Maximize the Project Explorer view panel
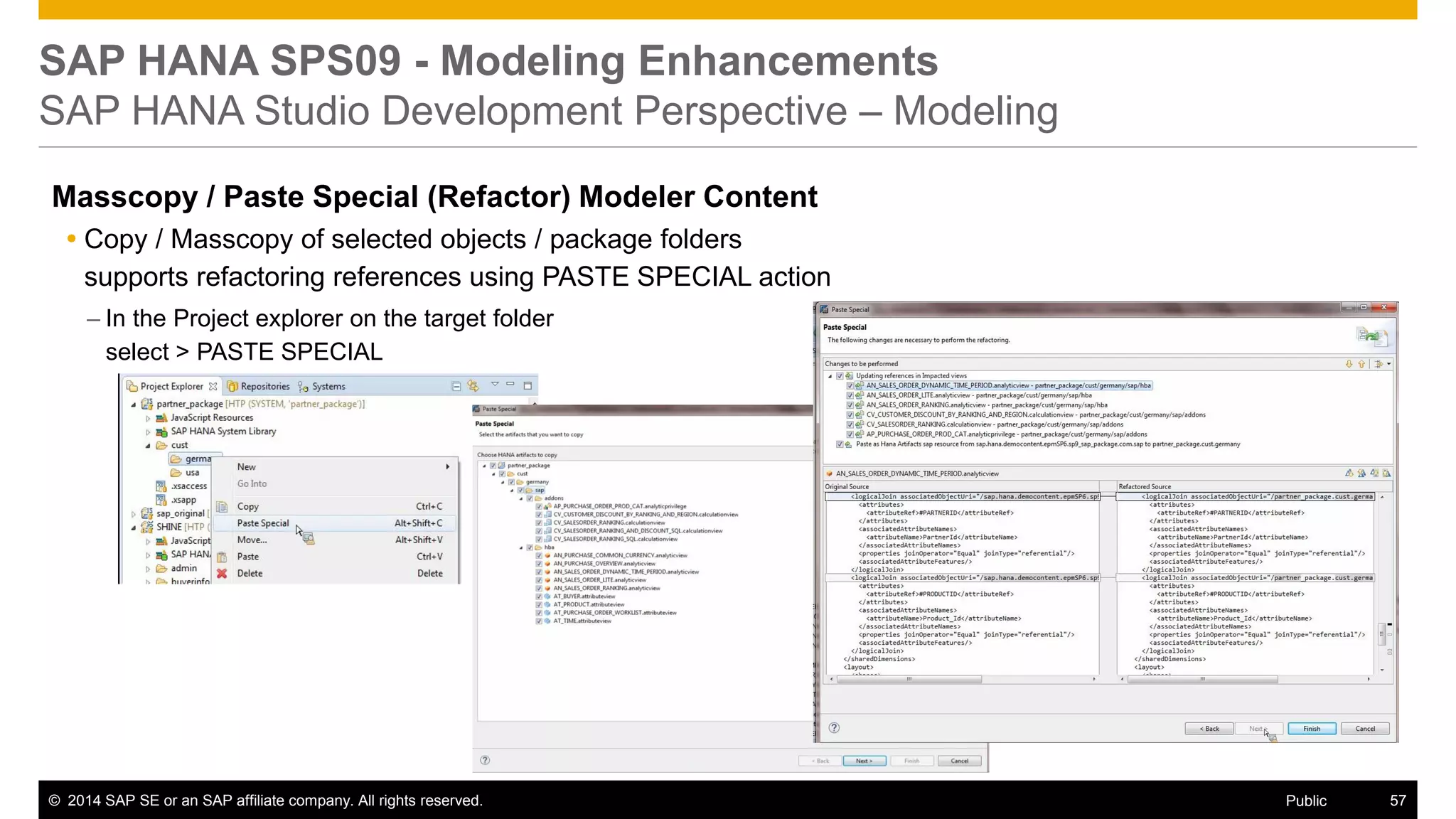1456x819 pixels. (528, 385)
